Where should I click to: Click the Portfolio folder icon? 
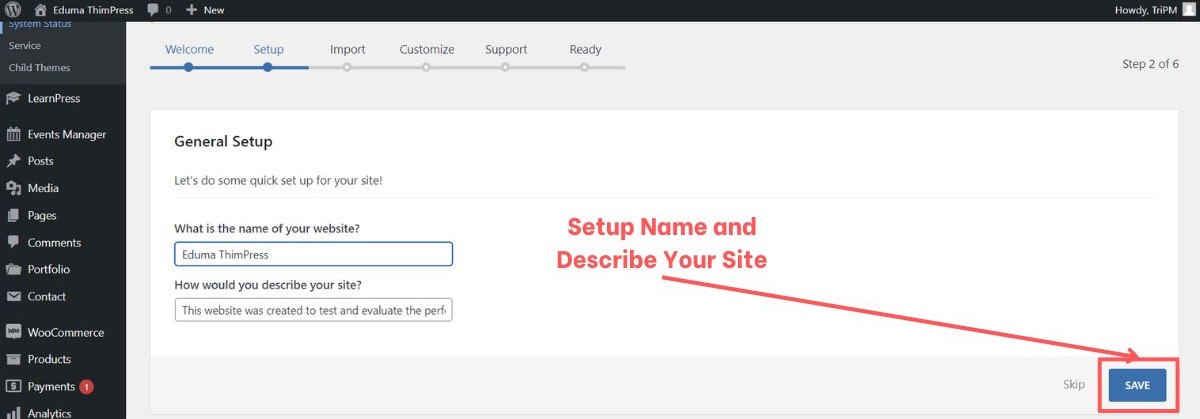tap(13, 269)
